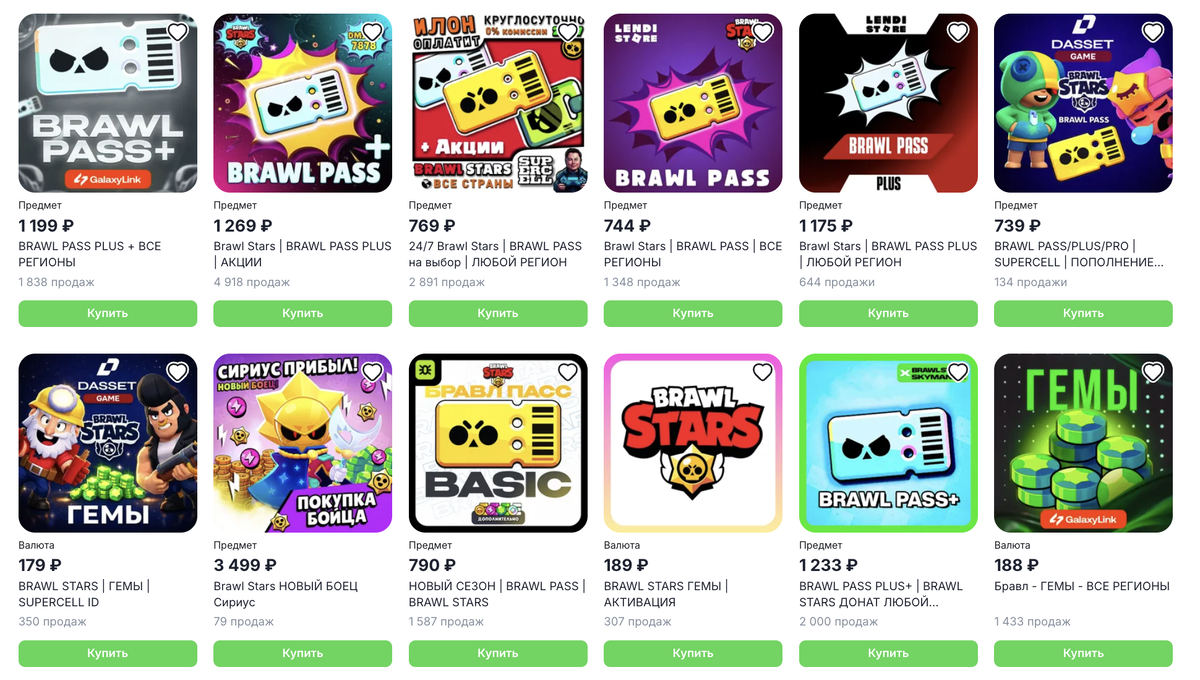Buy the 189 ₽ BRAWL STARS ГЕМЫ АКТИВАЦИЯ
The height and width of the screenshot is (680, 1200).
[x=693, y=653]
